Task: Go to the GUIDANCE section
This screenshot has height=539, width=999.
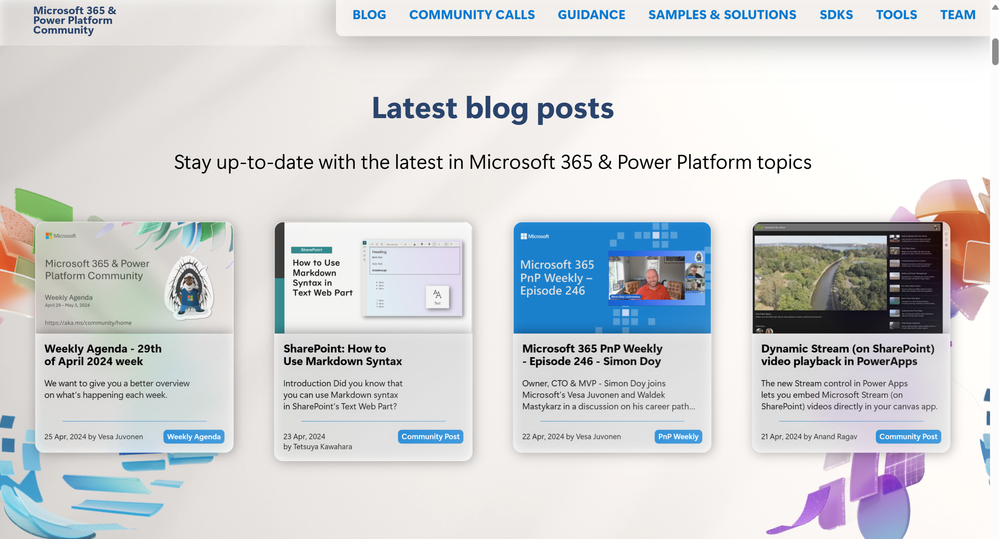Action: [591, 15]
